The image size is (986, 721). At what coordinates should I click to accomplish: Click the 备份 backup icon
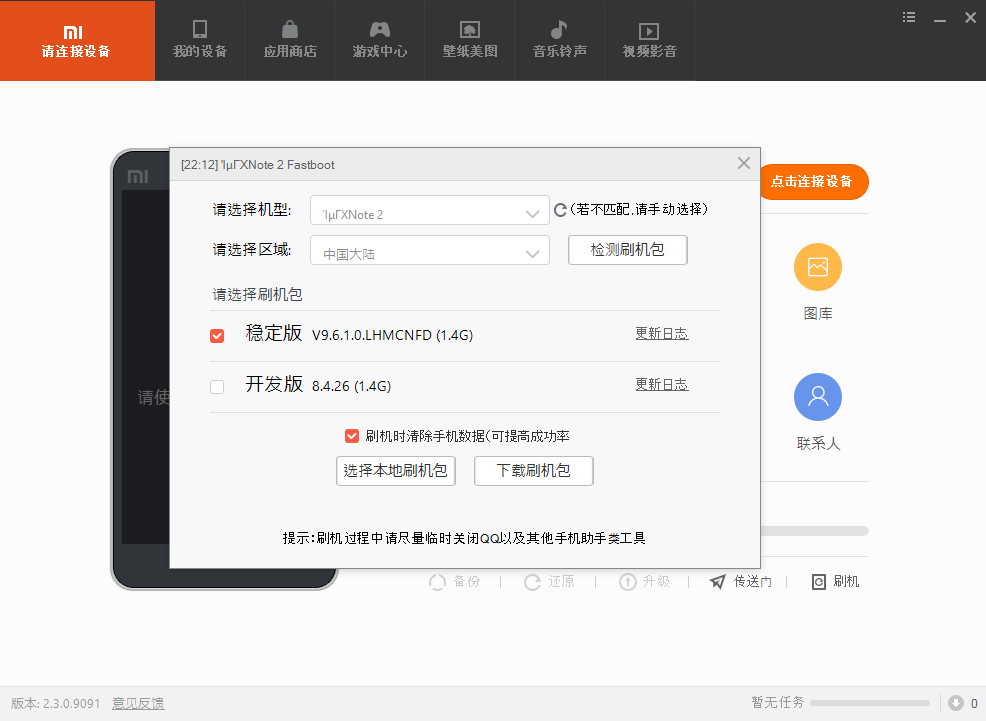coord(437,582)
